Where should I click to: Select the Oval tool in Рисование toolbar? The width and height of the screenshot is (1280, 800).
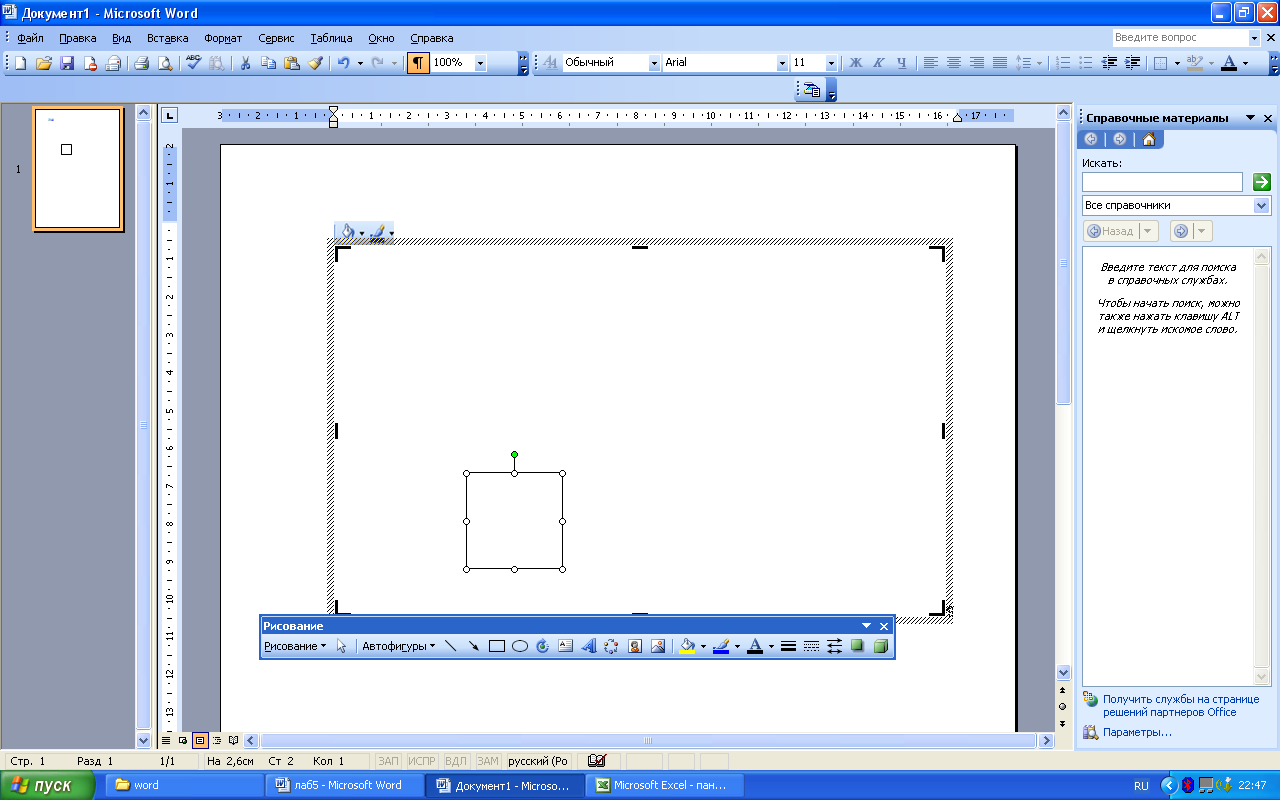(520, 646)
